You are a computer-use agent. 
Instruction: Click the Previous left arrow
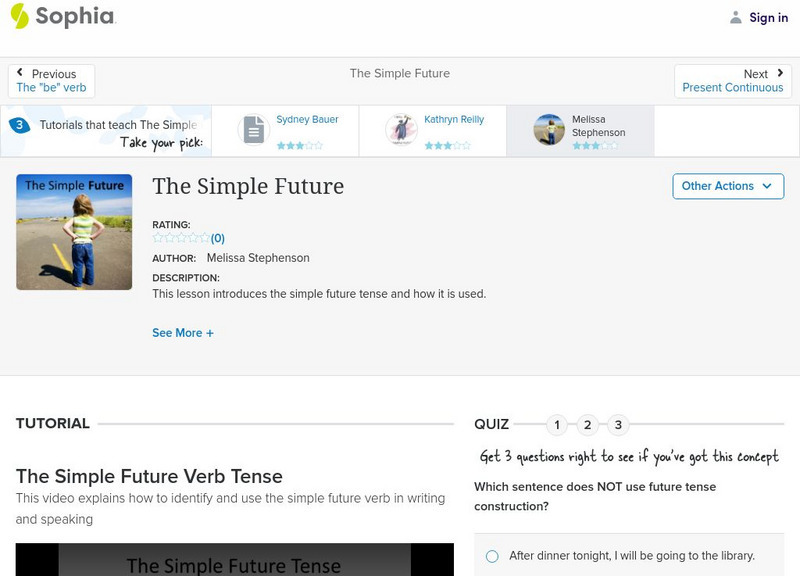coord(21,73)
